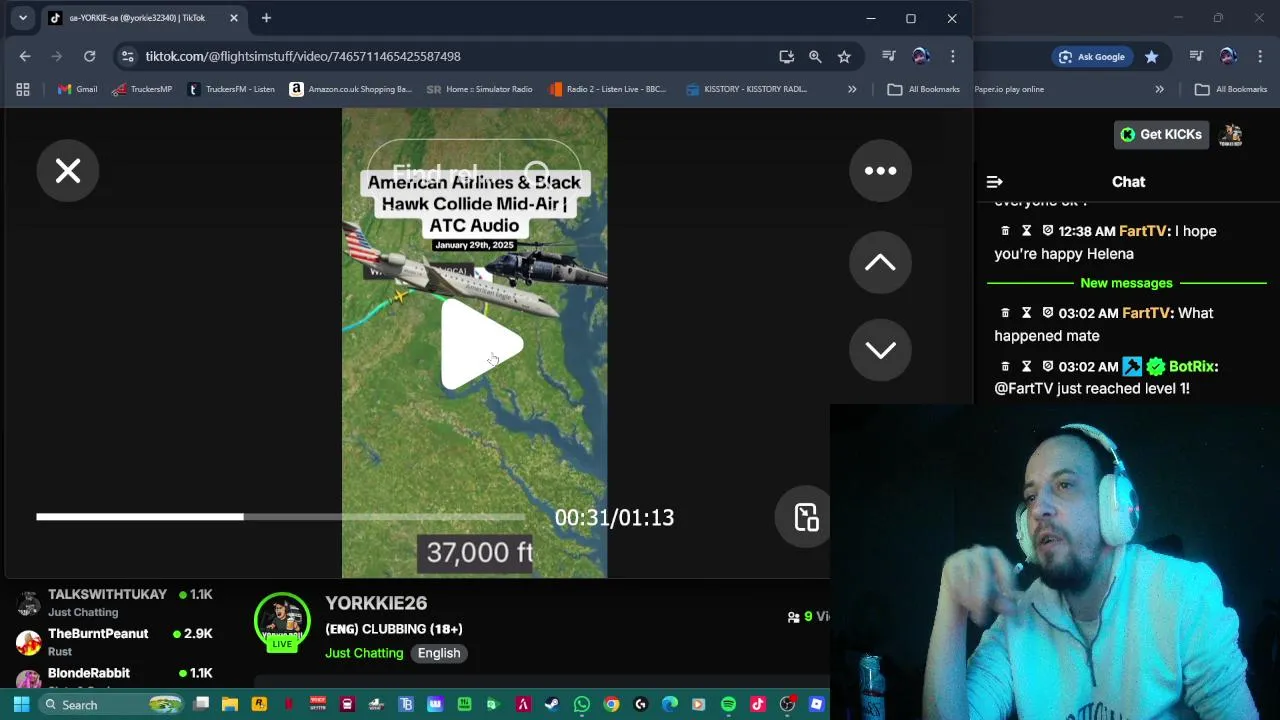Image resolution: width=1280 pixels, height=720 pixels.
Task: Click the New messages divider label
Action: click(1126, 283)
